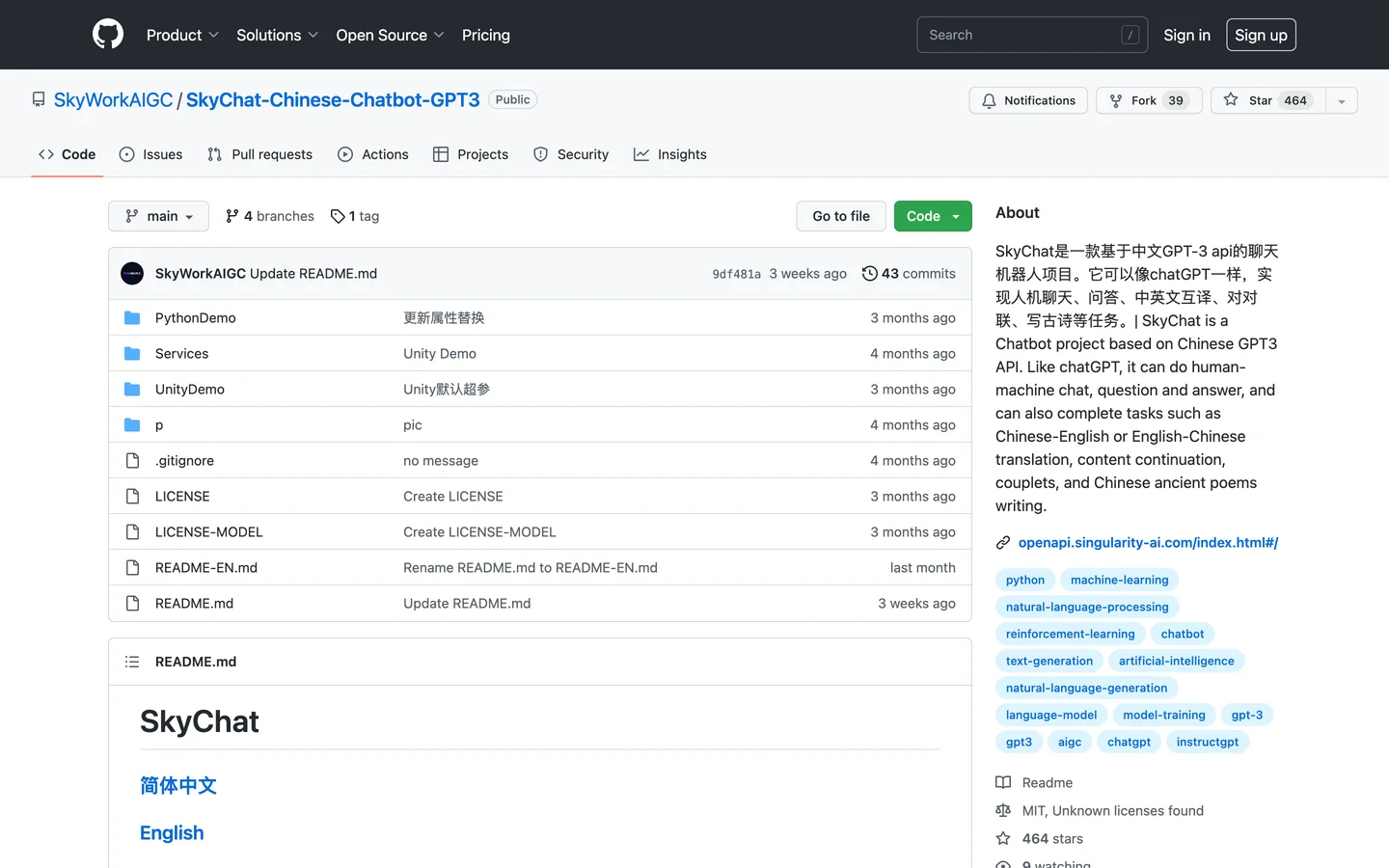The width and height of the screenshot is (1389, 868).
Task: Open commit message 'Unity Demo'
Action: [440, 354]
